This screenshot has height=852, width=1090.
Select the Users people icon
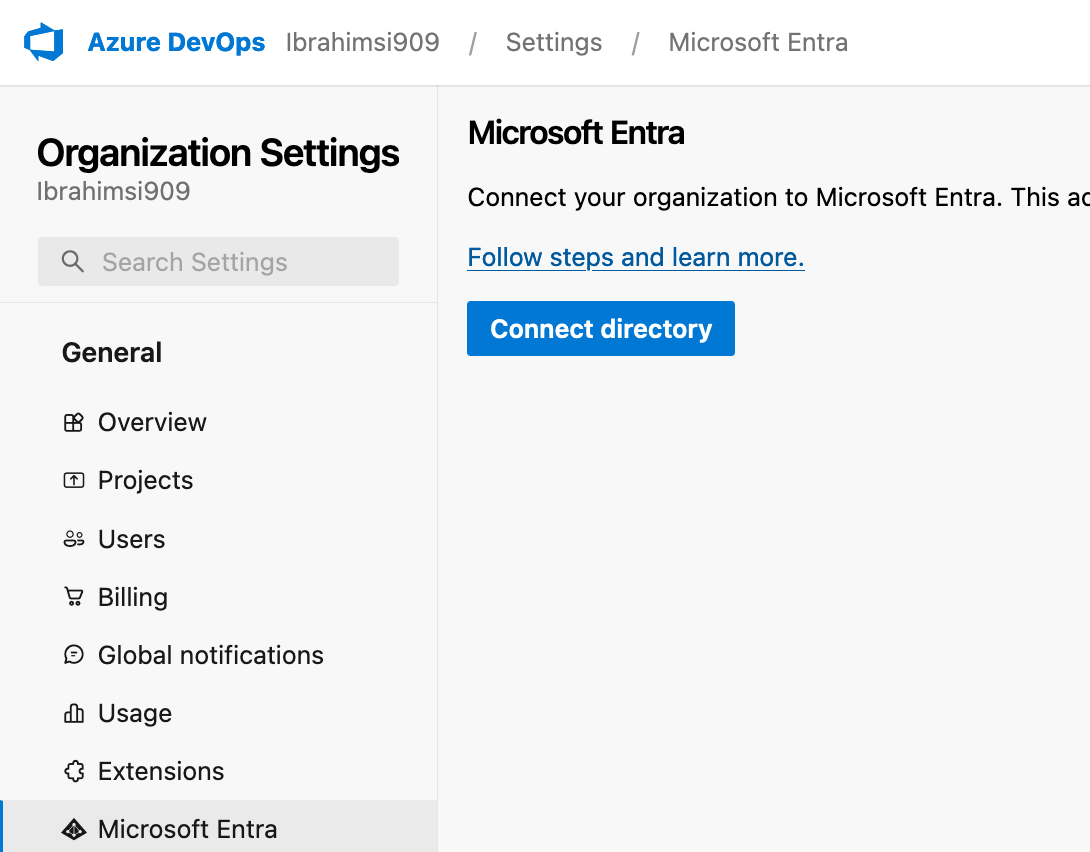point(73,538)
